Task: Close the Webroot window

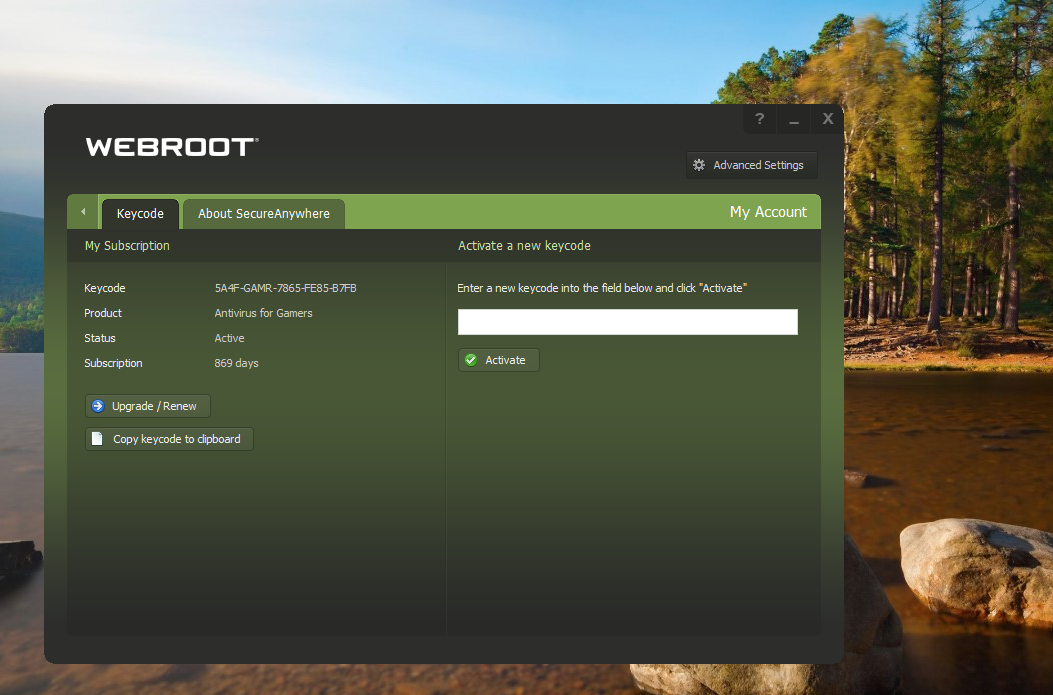Action: (x=828, y=119)
